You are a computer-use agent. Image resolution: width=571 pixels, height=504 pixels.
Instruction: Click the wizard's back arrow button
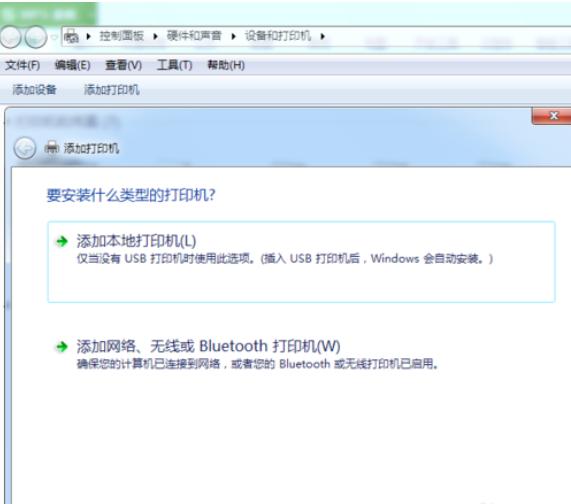pyautogui.click(x=25, y=149)
